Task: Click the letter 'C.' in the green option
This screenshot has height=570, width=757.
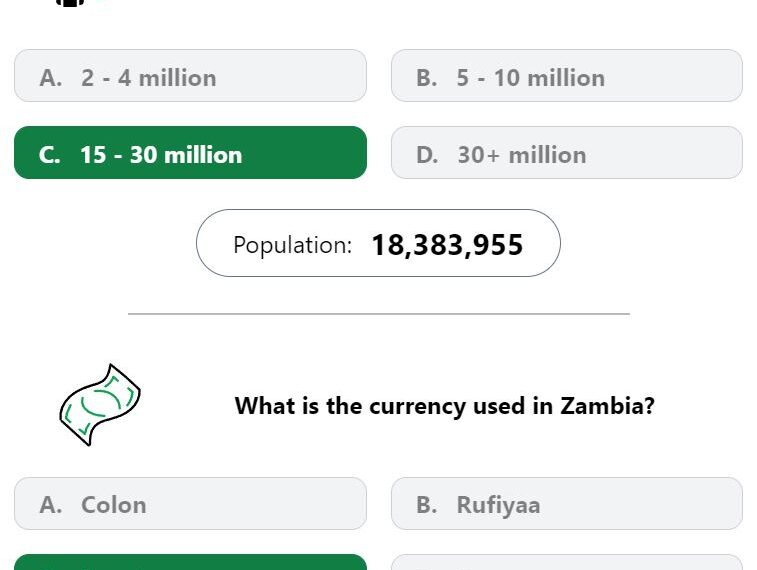Action: point(50,155)
